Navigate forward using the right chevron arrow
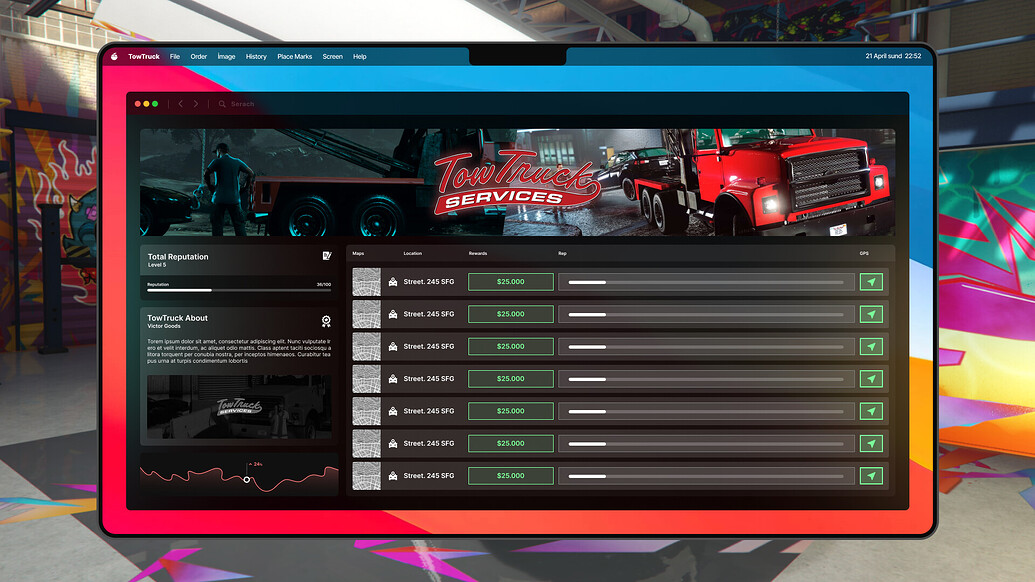1035x582 pixels. 194,103
